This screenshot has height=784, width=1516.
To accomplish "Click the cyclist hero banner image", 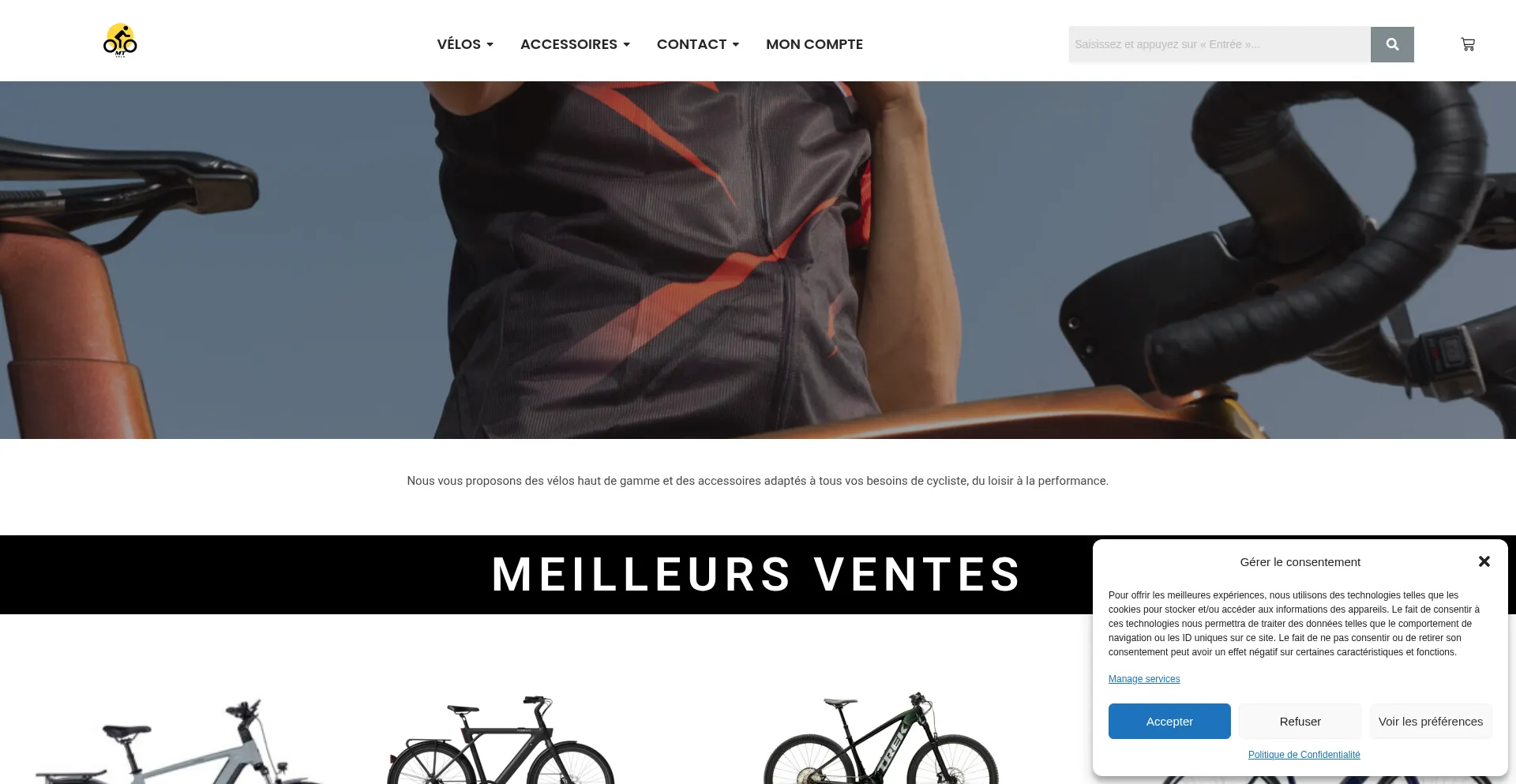I will point(758,260).
